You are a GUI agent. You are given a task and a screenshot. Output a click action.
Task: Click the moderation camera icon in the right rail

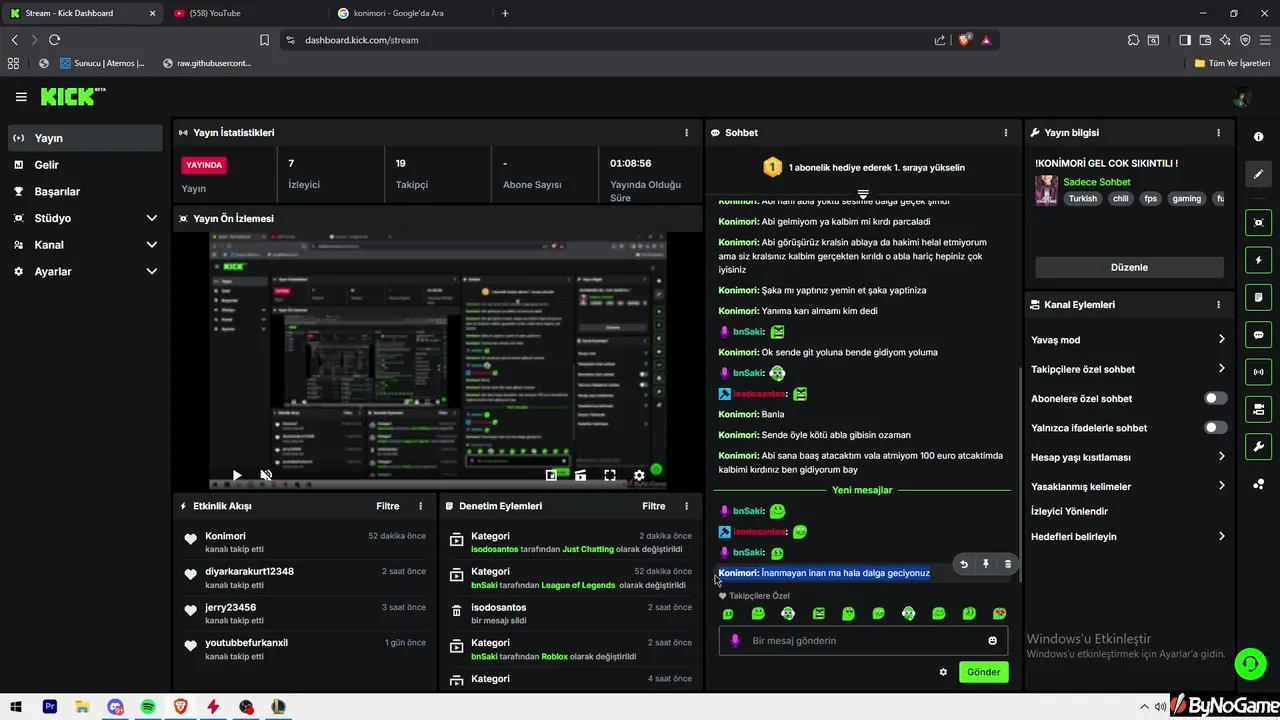pos(1258,409)
